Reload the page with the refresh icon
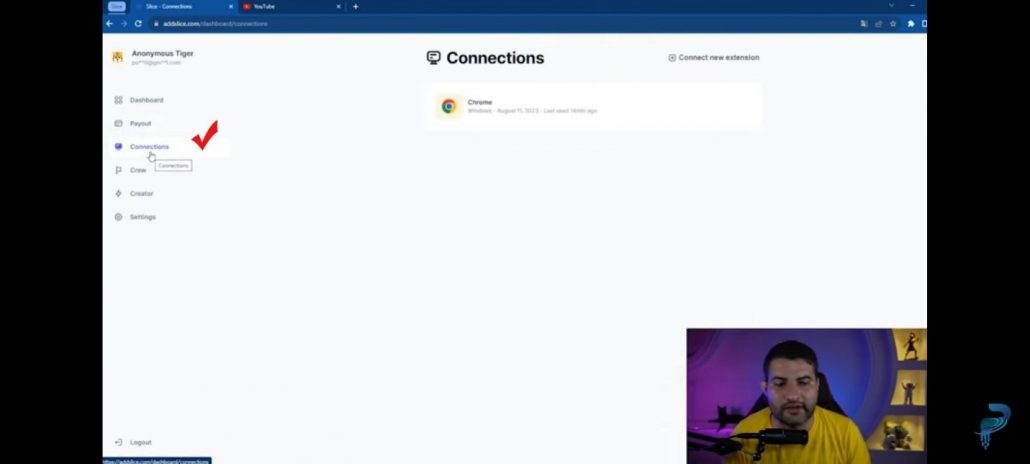Image resolution: width=1030 pixels, height=464 pixels. pos(138,23)
